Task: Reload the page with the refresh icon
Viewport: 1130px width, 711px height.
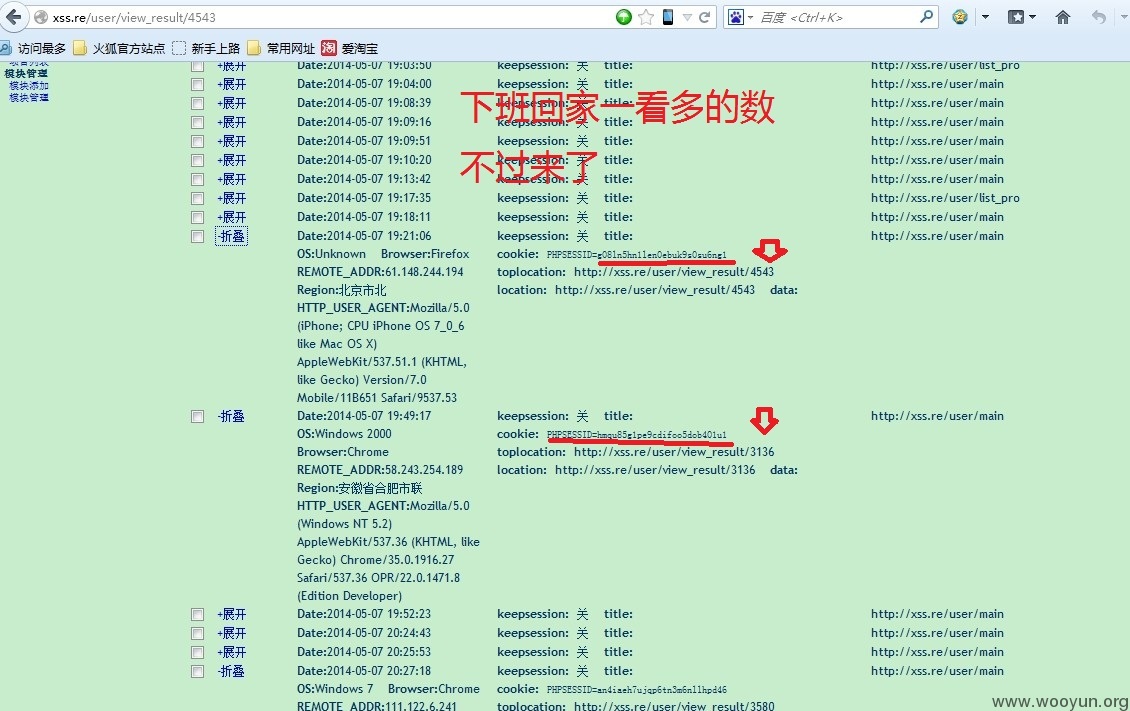Action: (x=704, y=17)
